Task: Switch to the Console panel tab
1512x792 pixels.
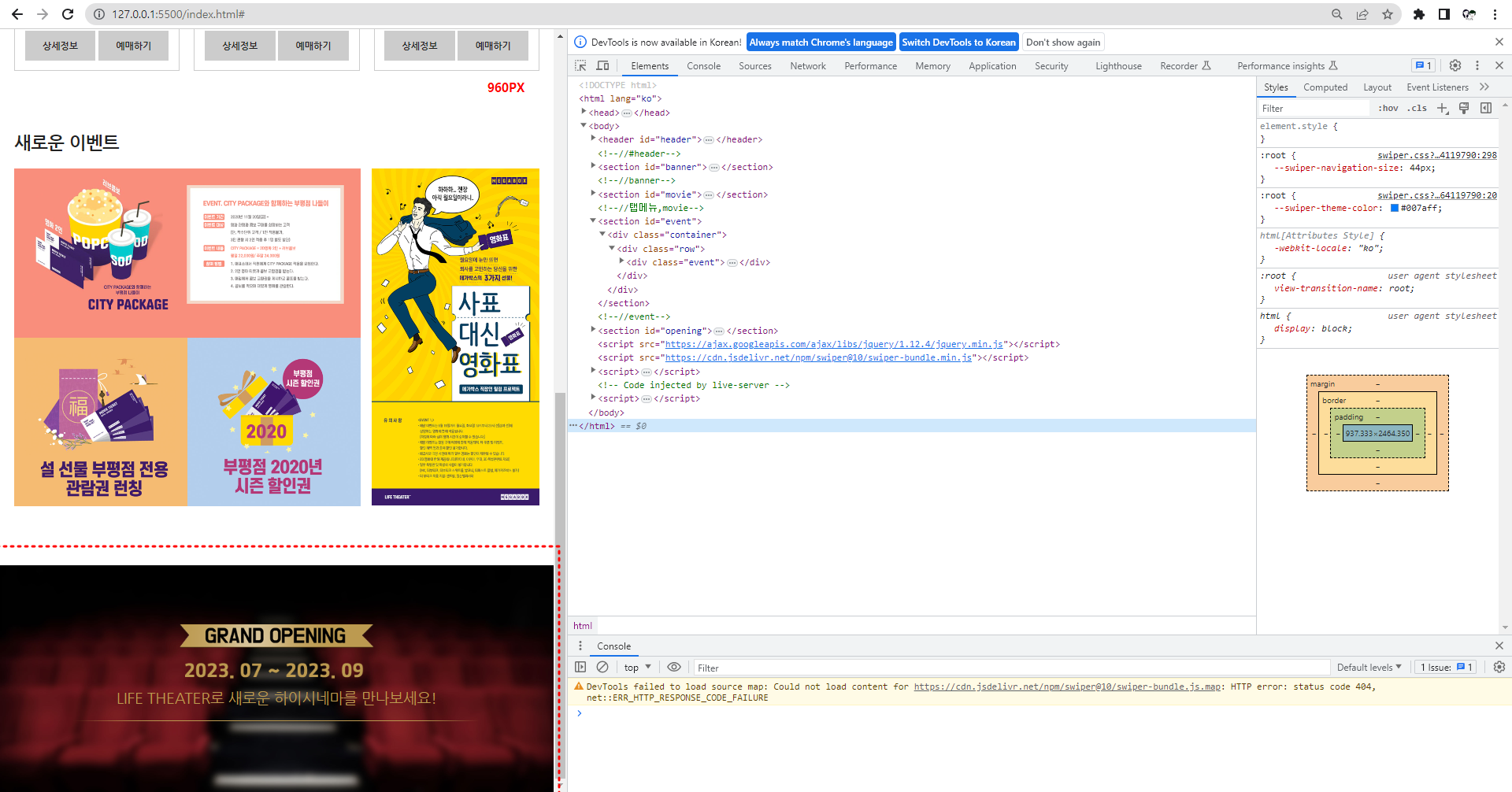Action: coord(703,66)
